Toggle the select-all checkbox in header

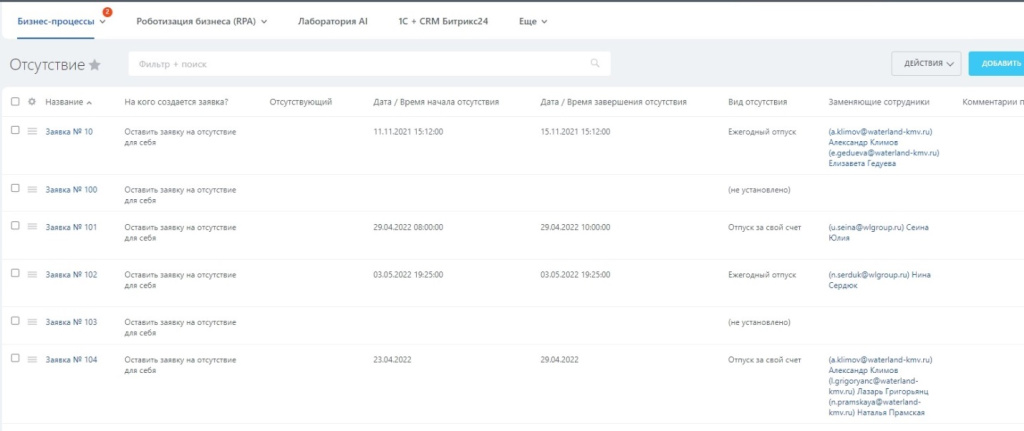click(x=15, y=102)
